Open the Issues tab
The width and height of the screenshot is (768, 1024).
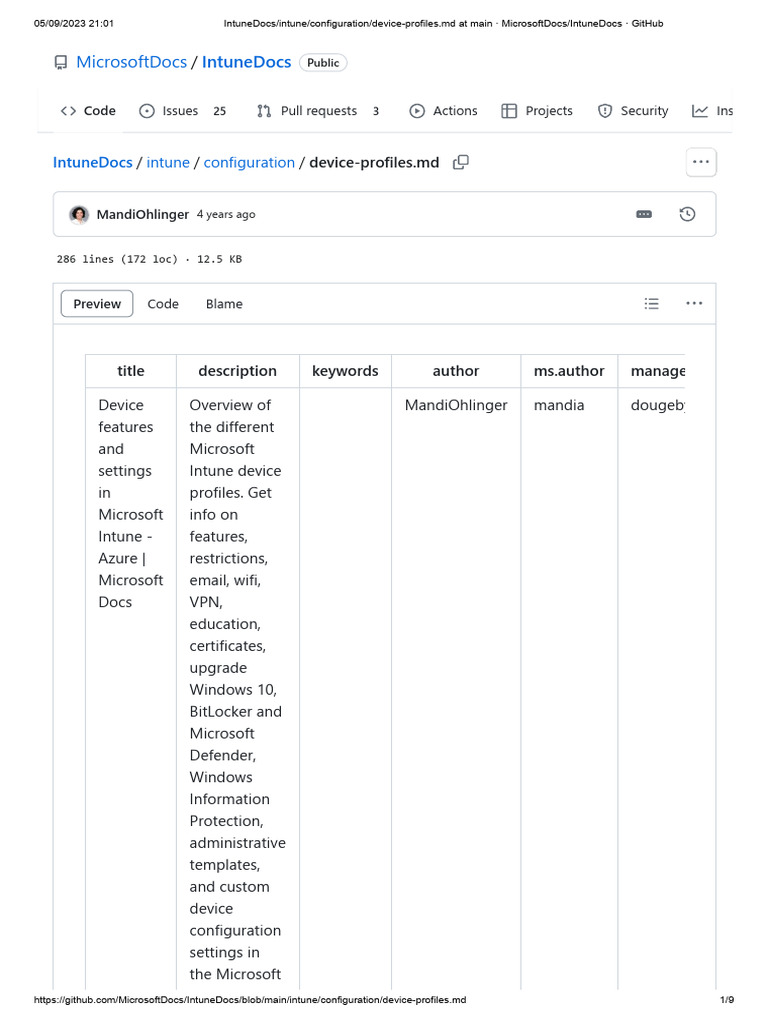(182, 111)
